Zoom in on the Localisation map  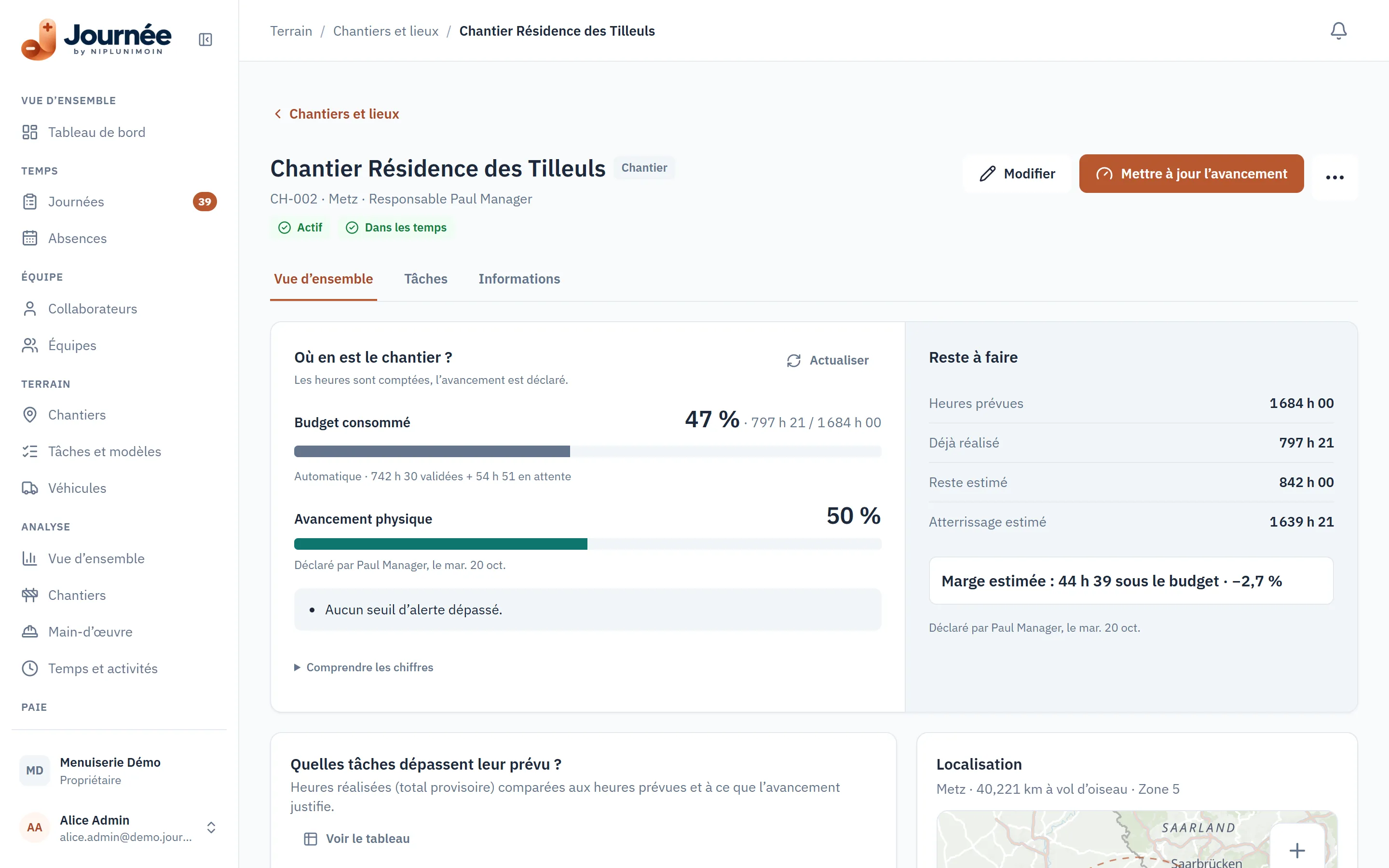click(x=1296, y=850)
